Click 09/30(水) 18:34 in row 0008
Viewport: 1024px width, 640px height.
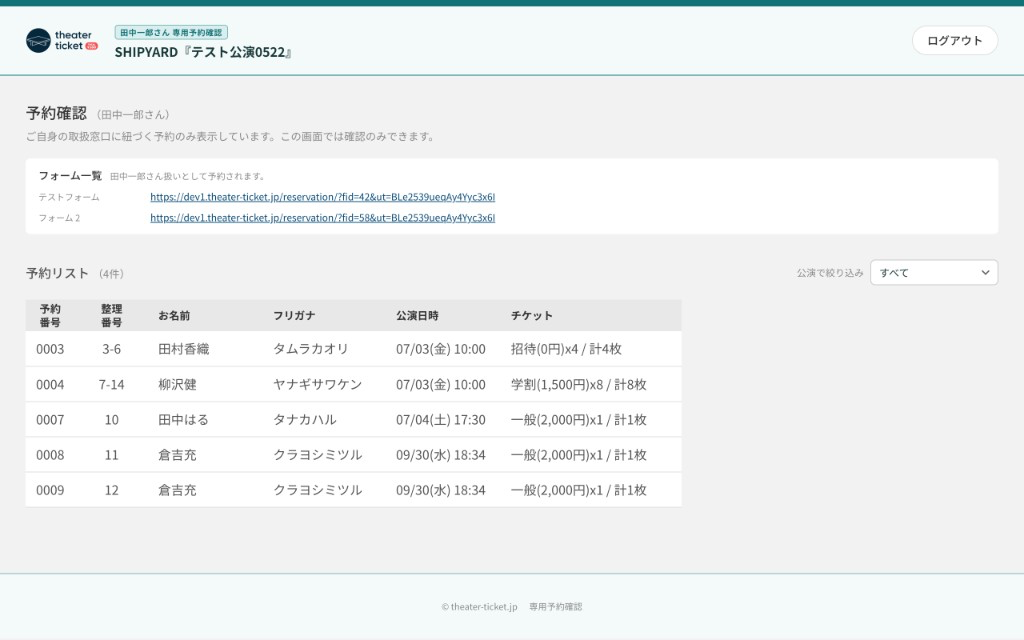(x=441, y=455)
